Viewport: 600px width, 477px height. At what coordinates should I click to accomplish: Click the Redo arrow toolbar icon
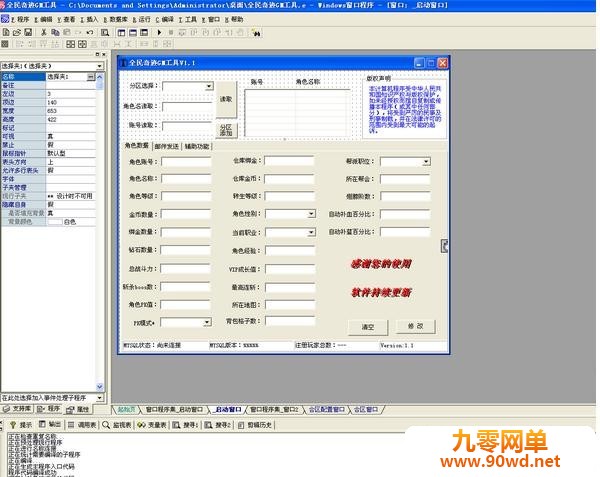[90, 33]
